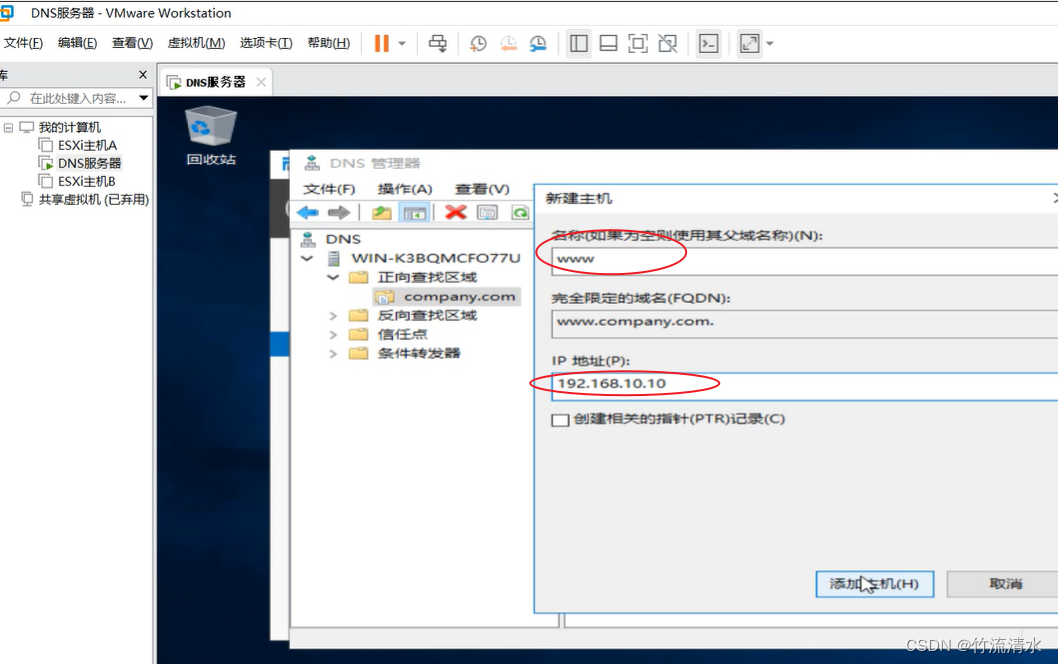
Task: Collapse the WIN-K3BQMCFO77U server node
Action: (307, 258)
